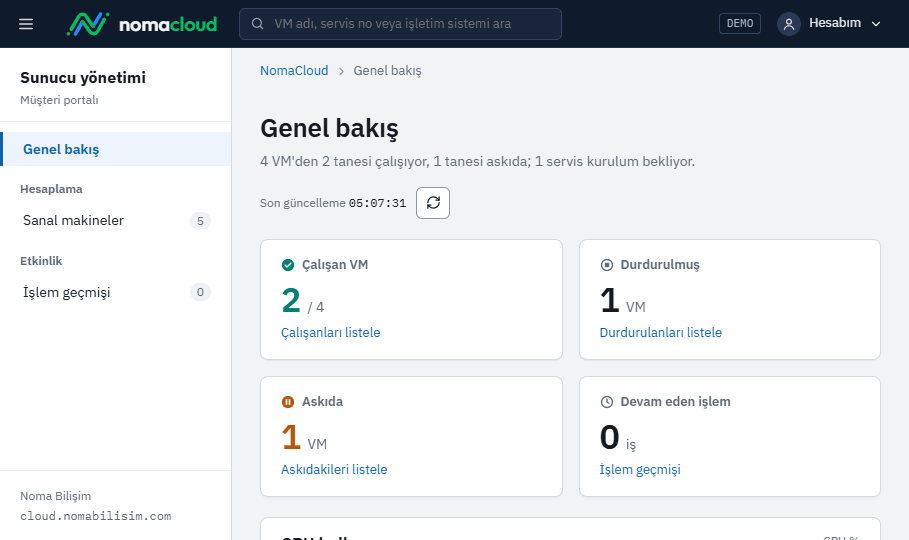Click the Müşteri portalı subtitle
The height and width of the screenshot is (540, 909).
click(59, 100)
